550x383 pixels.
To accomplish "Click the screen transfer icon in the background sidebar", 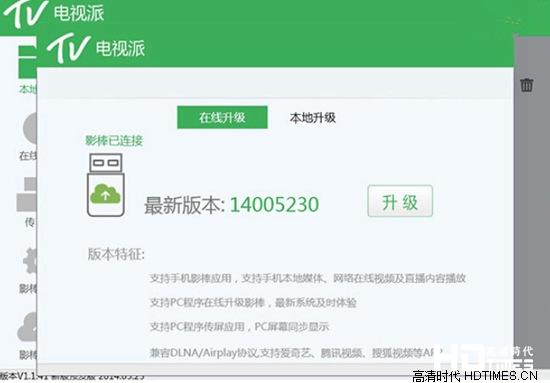I will tap(27, 195).
